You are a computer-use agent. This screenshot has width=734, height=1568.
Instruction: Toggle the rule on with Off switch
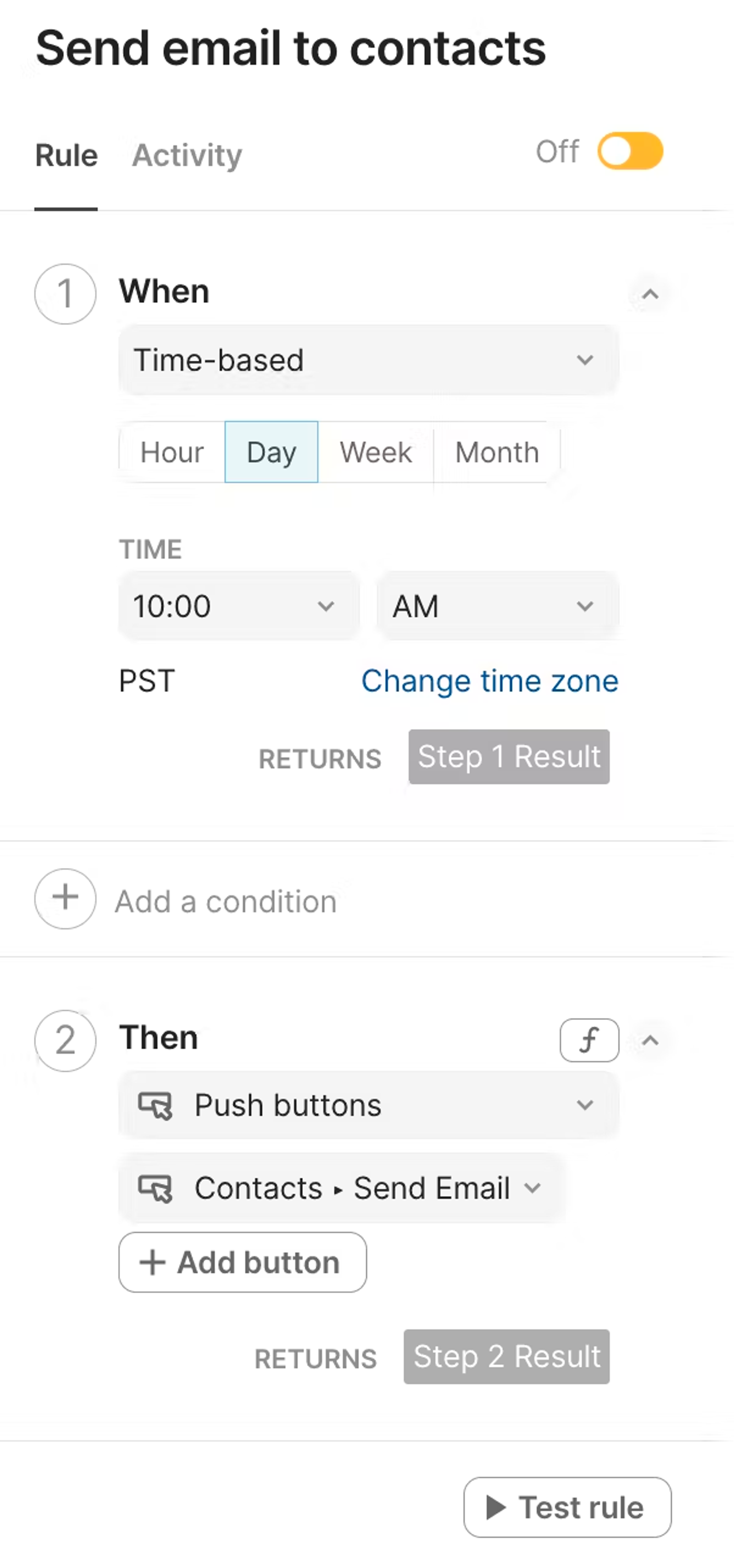[629, 151]
